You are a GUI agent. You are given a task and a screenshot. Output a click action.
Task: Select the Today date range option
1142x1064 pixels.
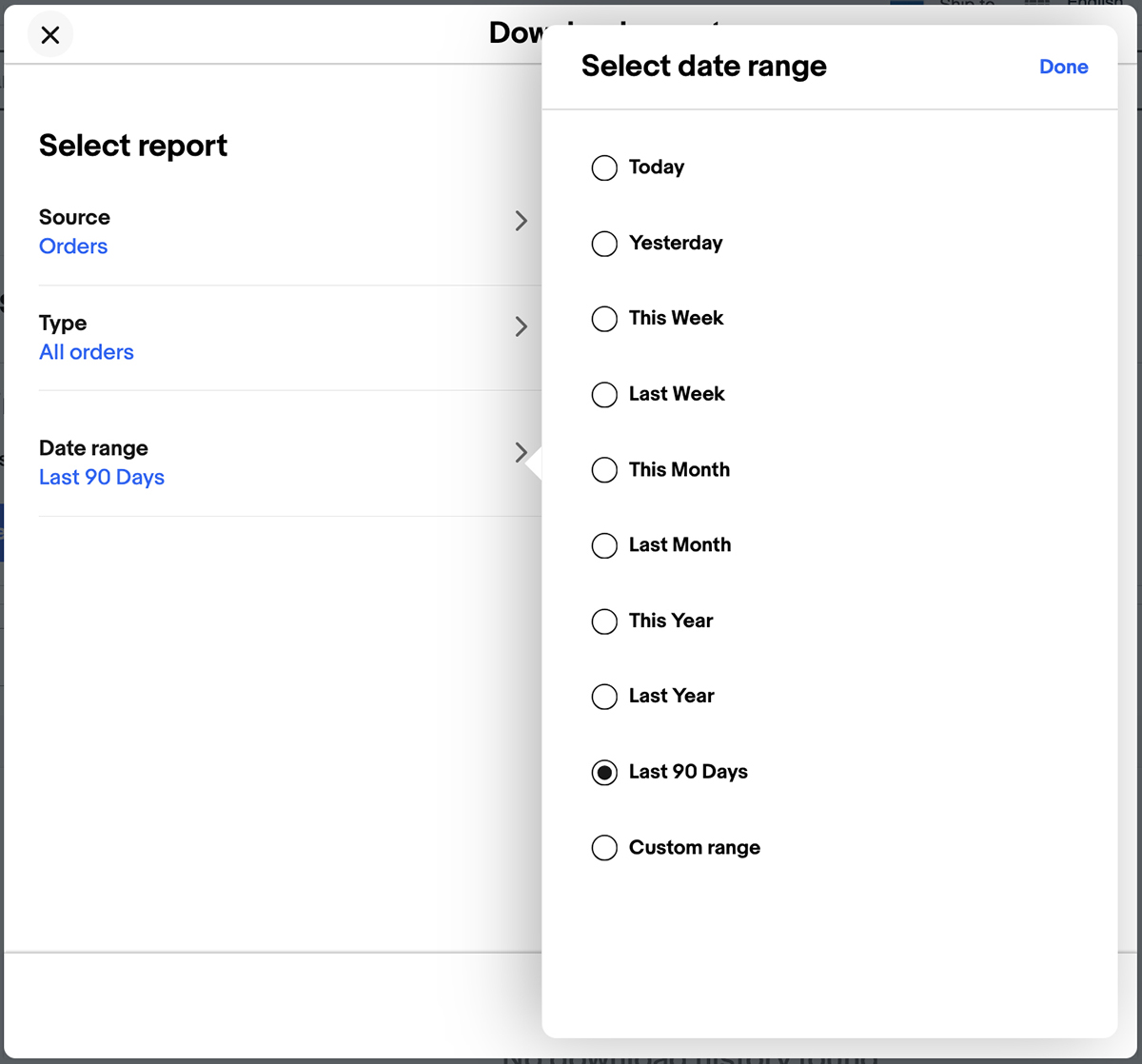point(604,167)
